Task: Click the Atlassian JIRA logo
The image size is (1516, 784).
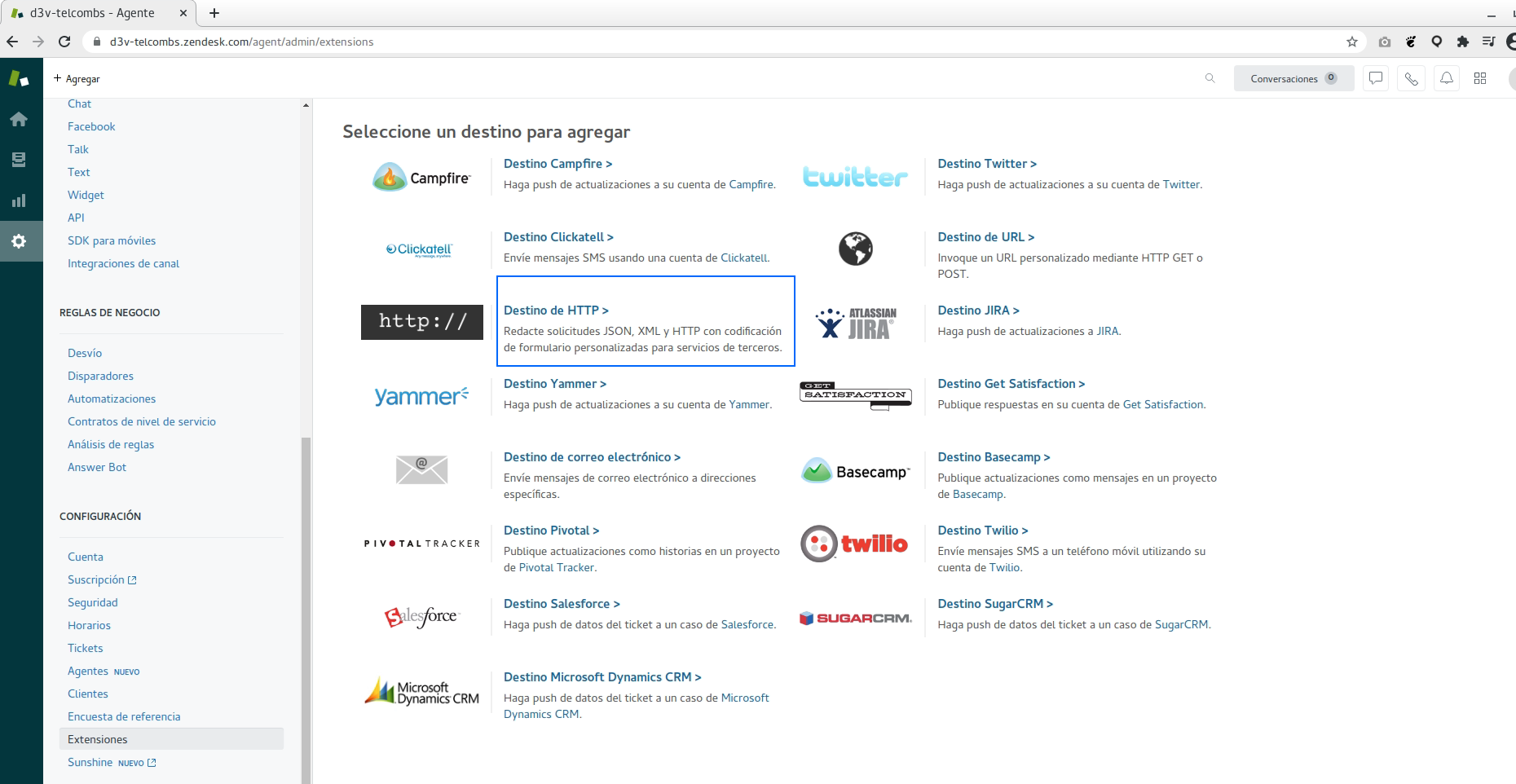Action: [x=856, y=324]
